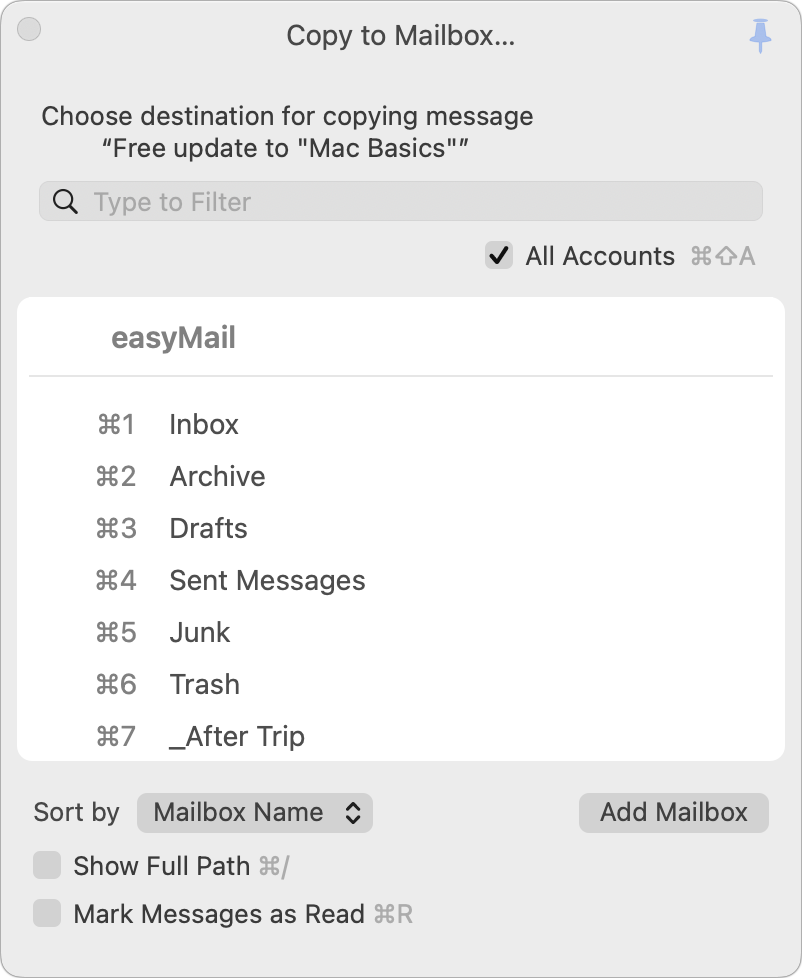Select the _After Trip mailbox
This screenshot has height=978, width=802.
237,737
